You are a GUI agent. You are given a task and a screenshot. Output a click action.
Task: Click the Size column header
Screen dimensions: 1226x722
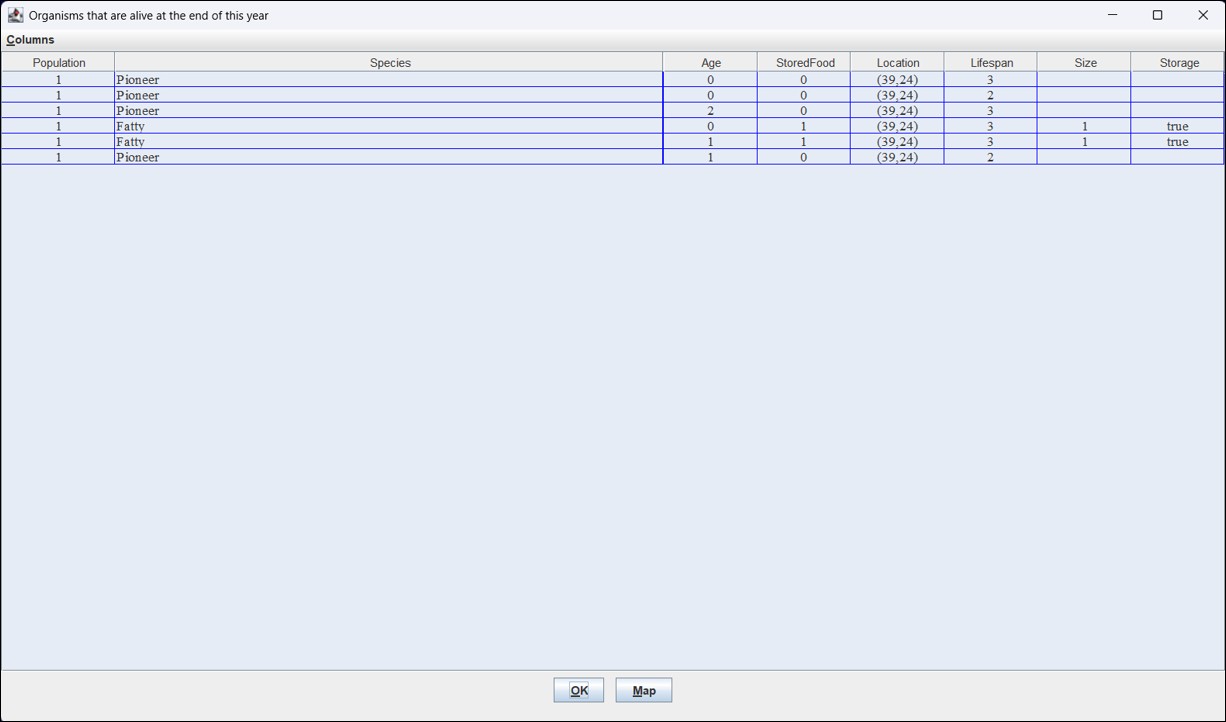[1085, 63]
